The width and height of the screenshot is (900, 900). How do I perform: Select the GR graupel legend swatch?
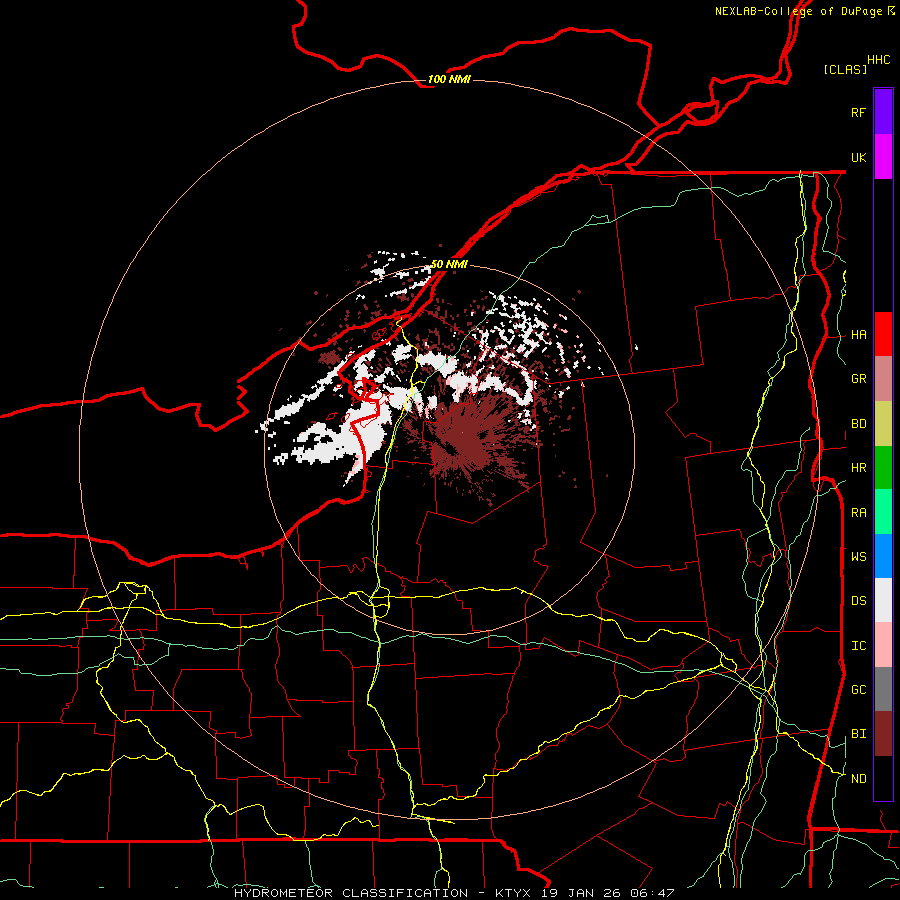[883, 379]
